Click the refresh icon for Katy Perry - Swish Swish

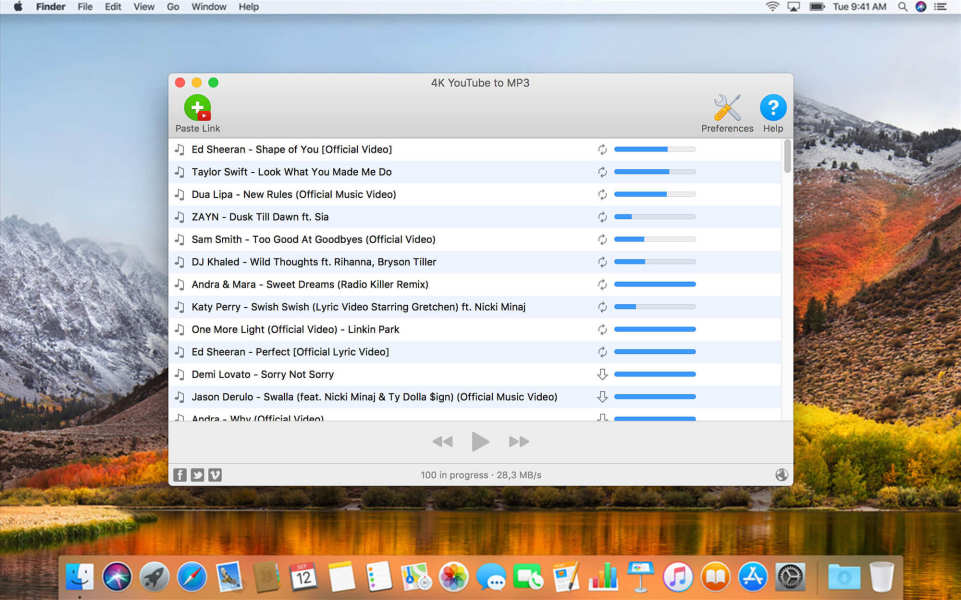point(602,307)
